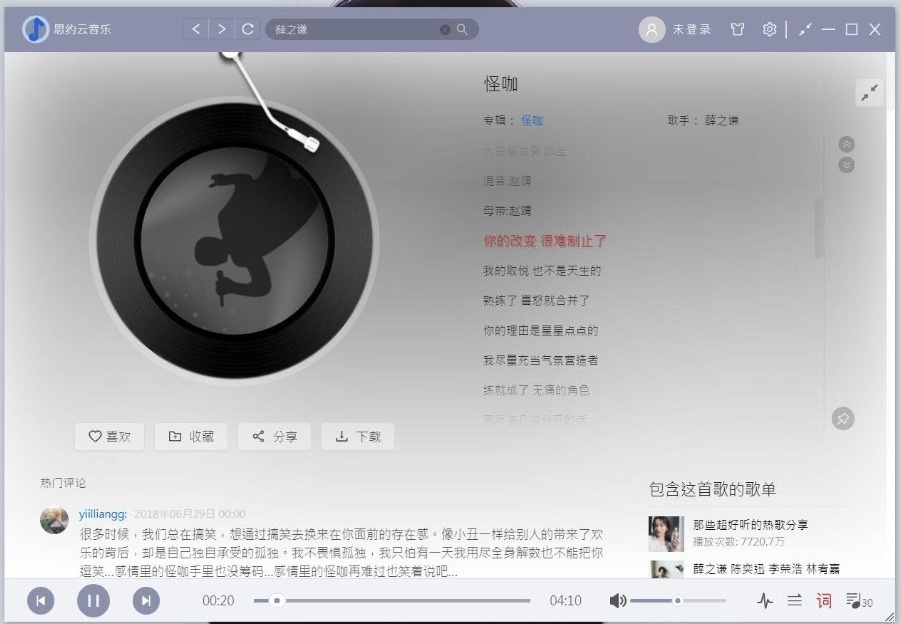Click the magnifier search icon
The width and height of the screenshot is (901, 624).
pyautogui.click(x=462, y=29)
